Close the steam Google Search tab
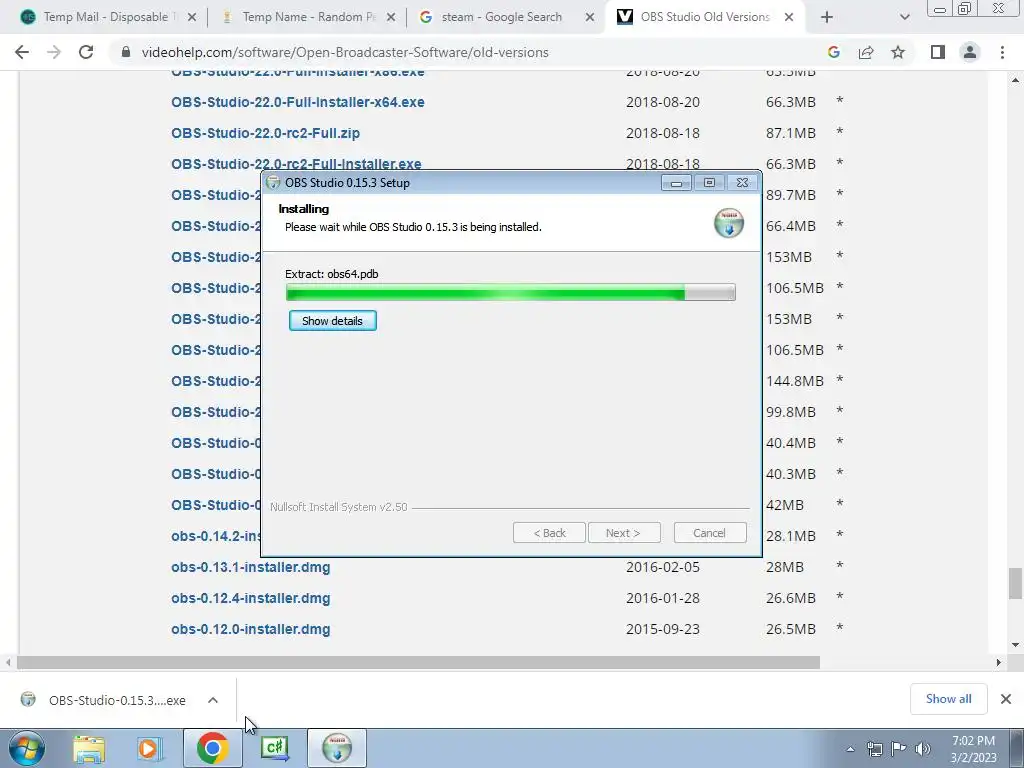This screenshot has height=768, width=1024. [x=589, y=17]
